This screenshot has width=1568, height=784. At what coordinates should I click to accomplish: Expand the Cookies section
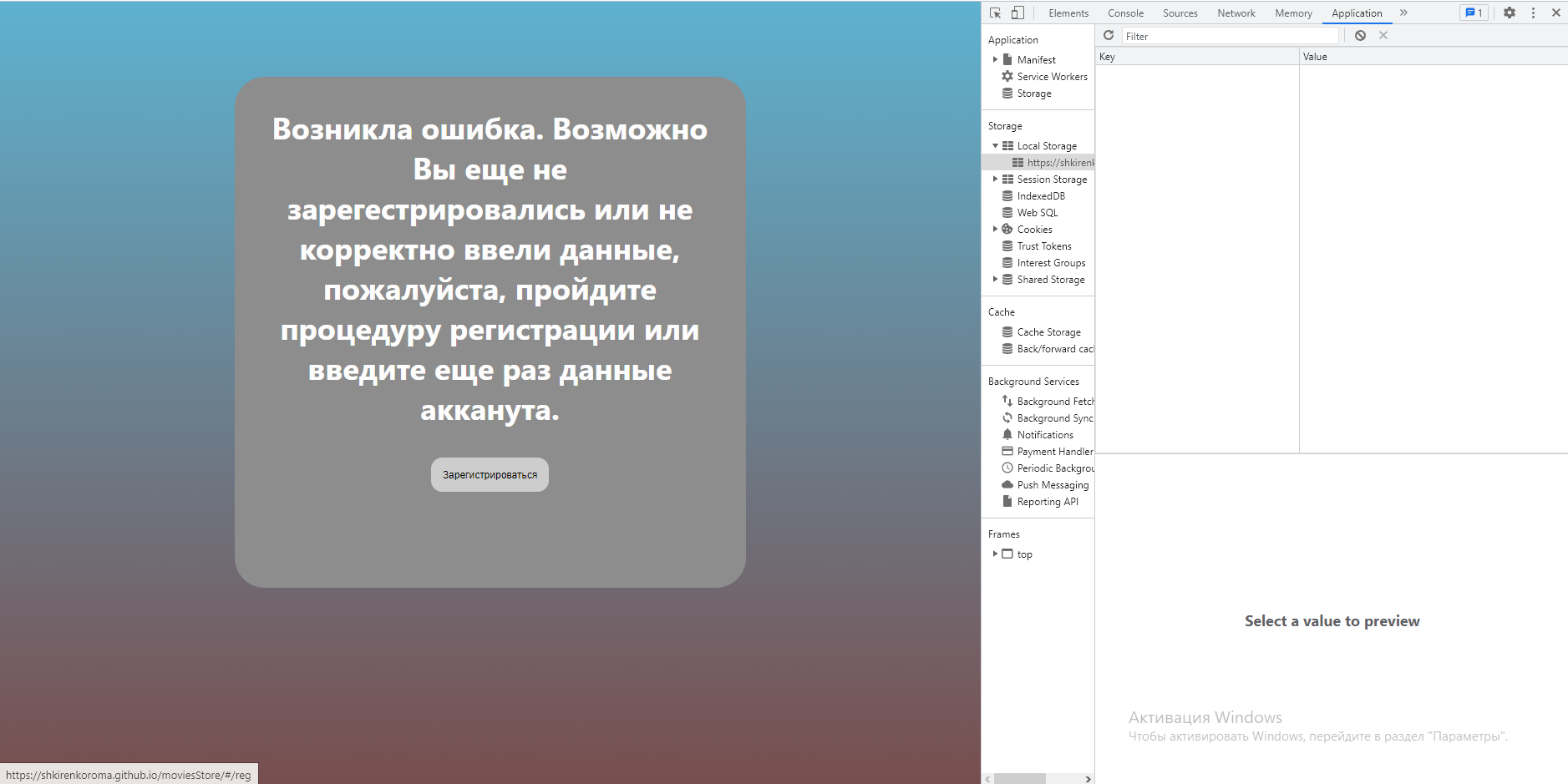[993, 229]
